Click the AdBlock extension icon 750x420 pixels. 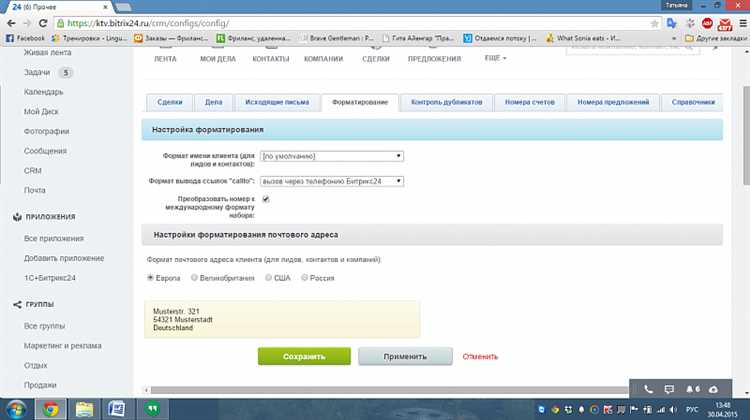point(707,23)
